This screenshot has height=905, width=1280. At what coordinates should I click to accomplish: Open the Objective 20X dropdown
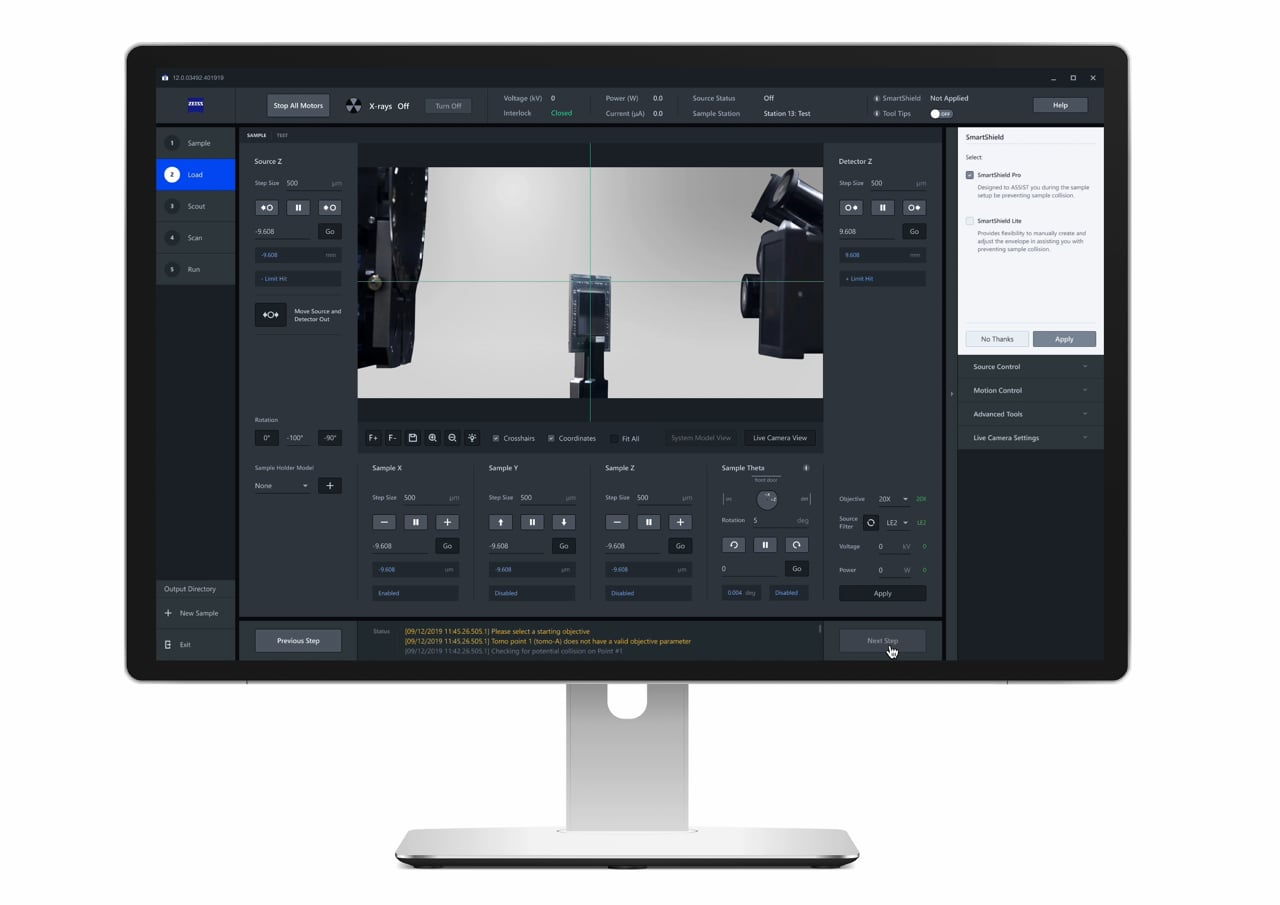892,499
